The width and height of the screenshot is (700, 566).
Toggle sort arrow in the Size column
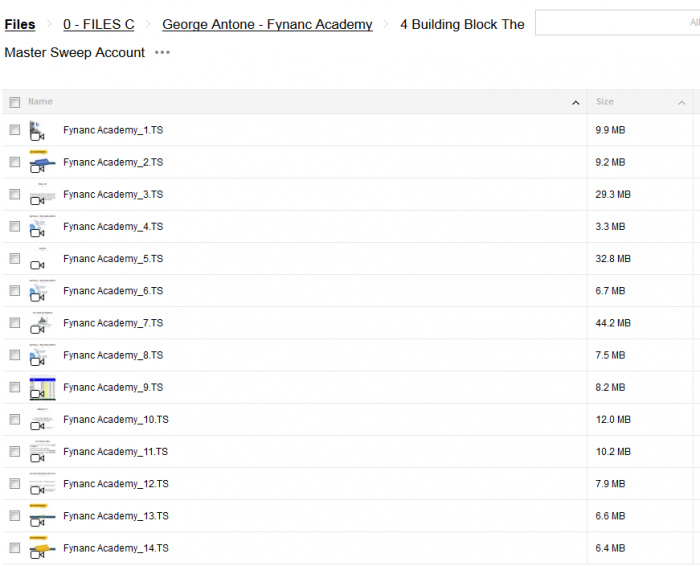pyautogui.click(x=682, y=103)
